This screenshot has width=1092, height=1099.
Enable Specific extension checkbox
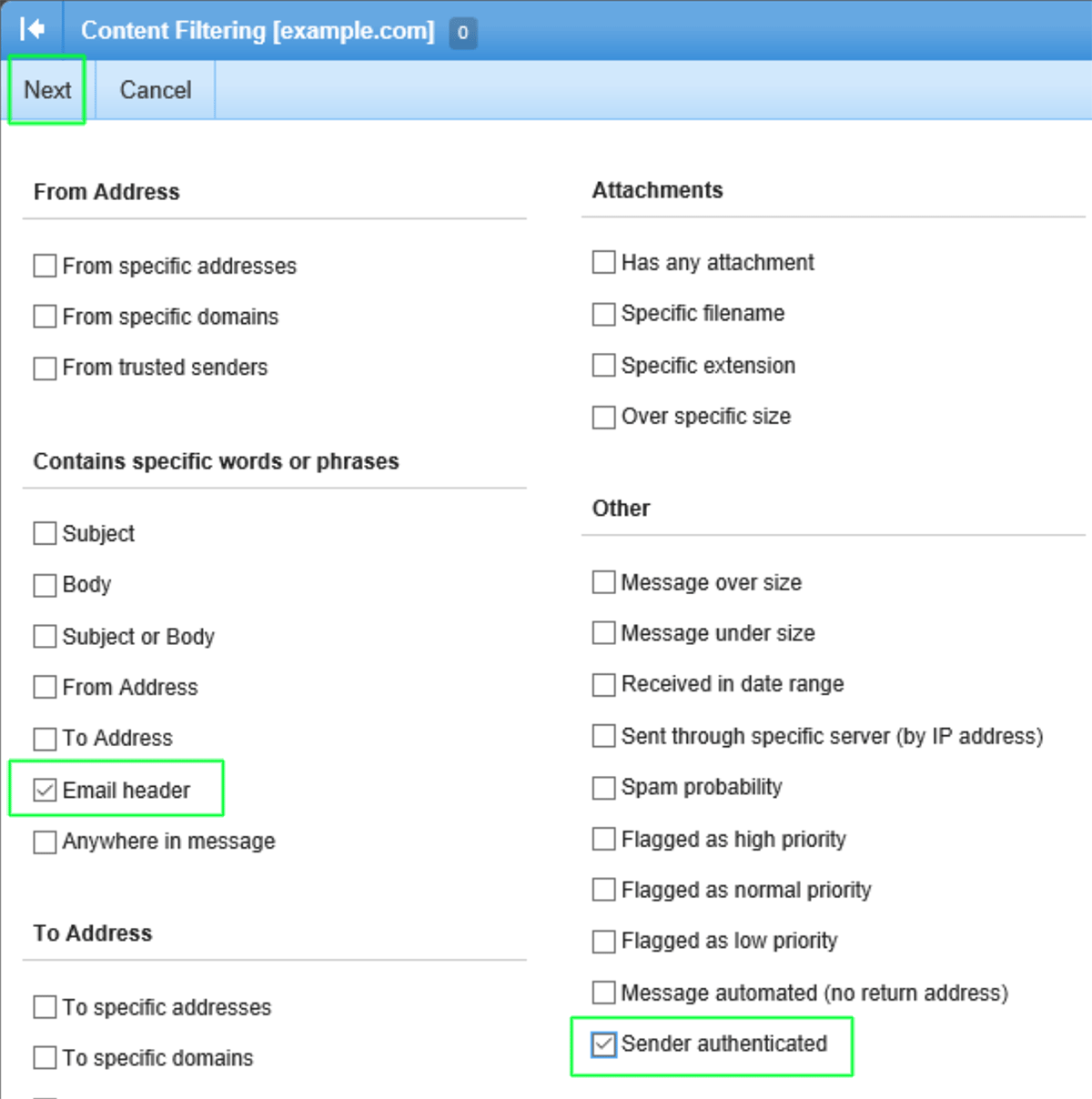click(603, 365)
